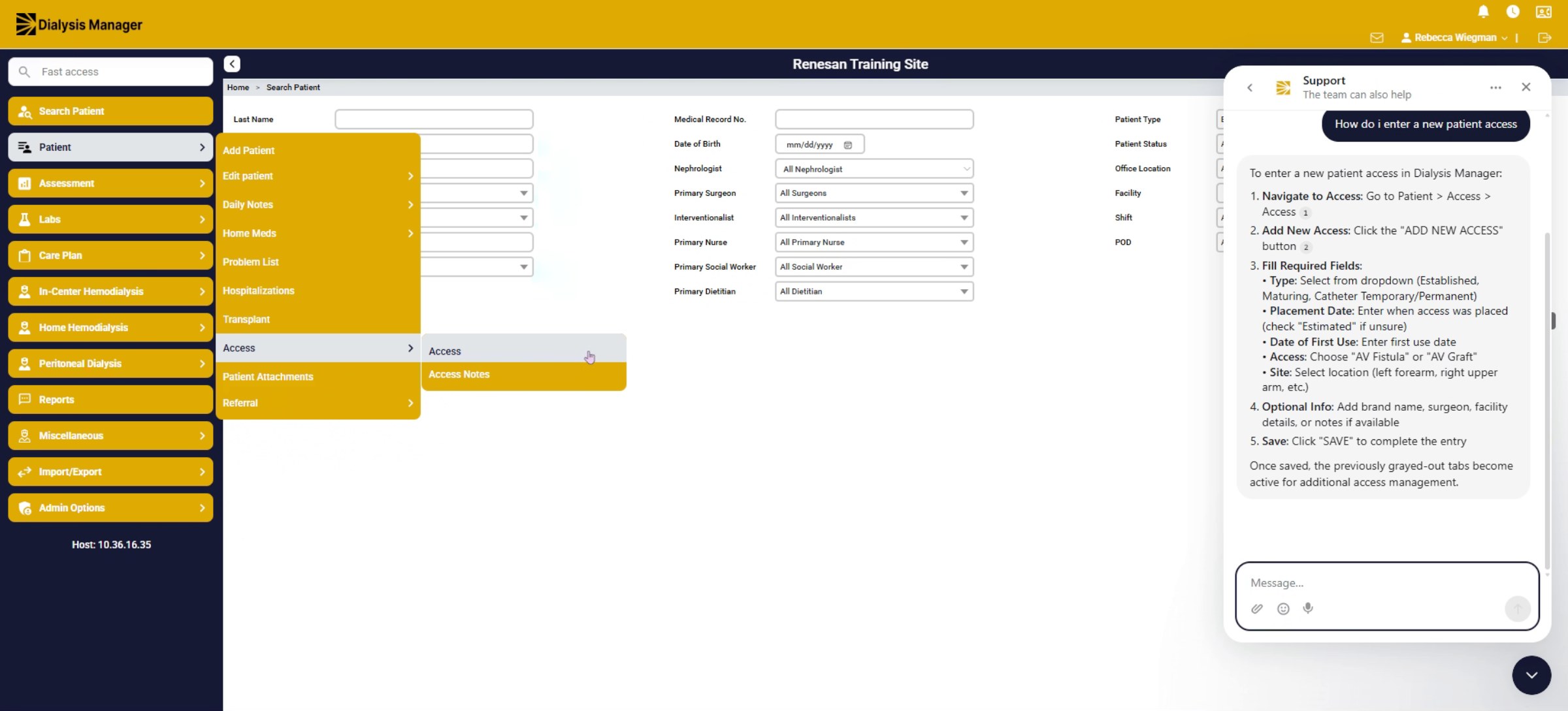Open the Reports sidebar button
This screenshot has height=711, width=1568.
click(110, 400)
